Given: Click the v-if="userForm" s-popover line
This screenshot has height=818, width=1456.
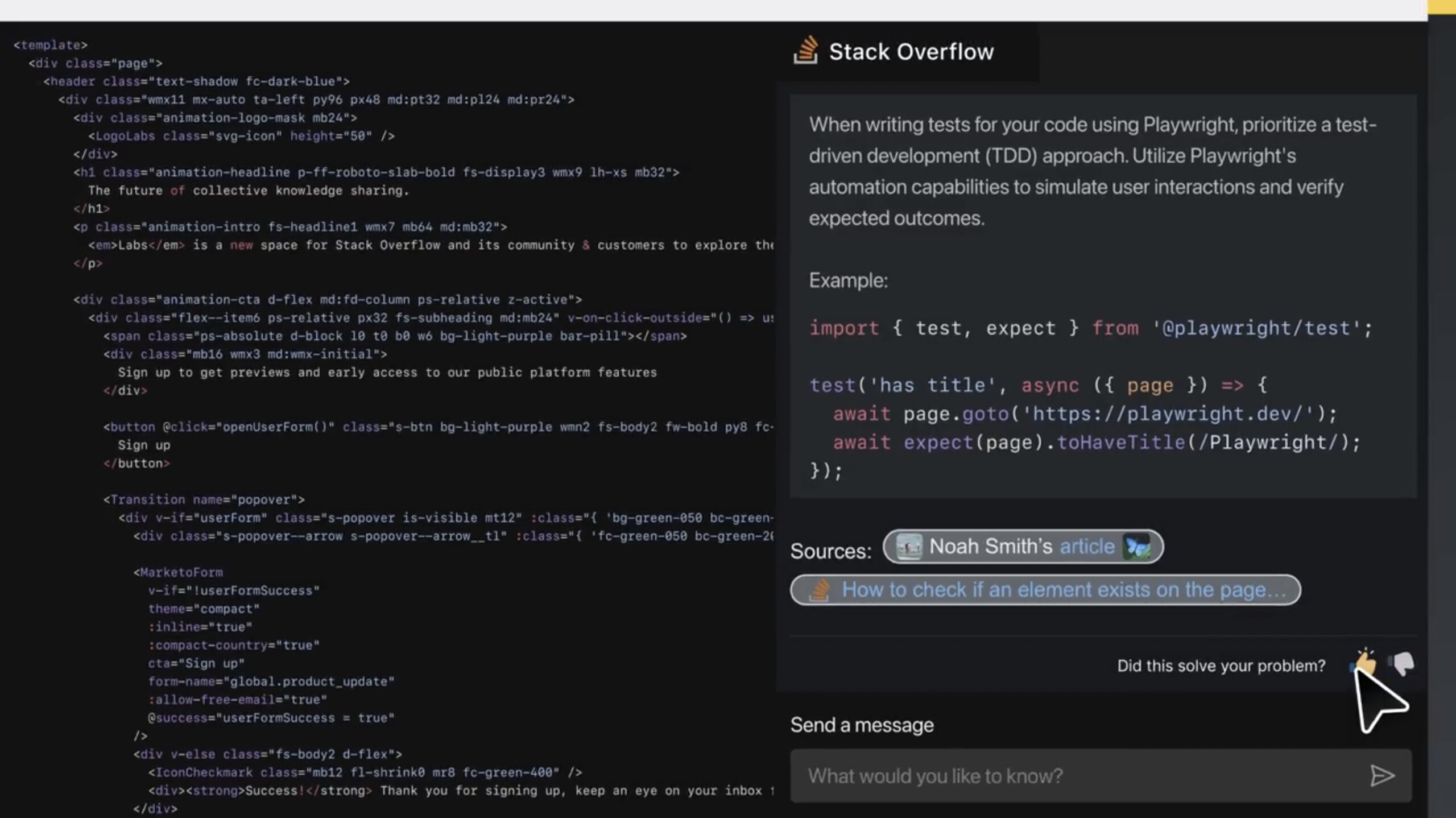Looking at the screenshot, I should pyautogui.click(x=445, y=518).
